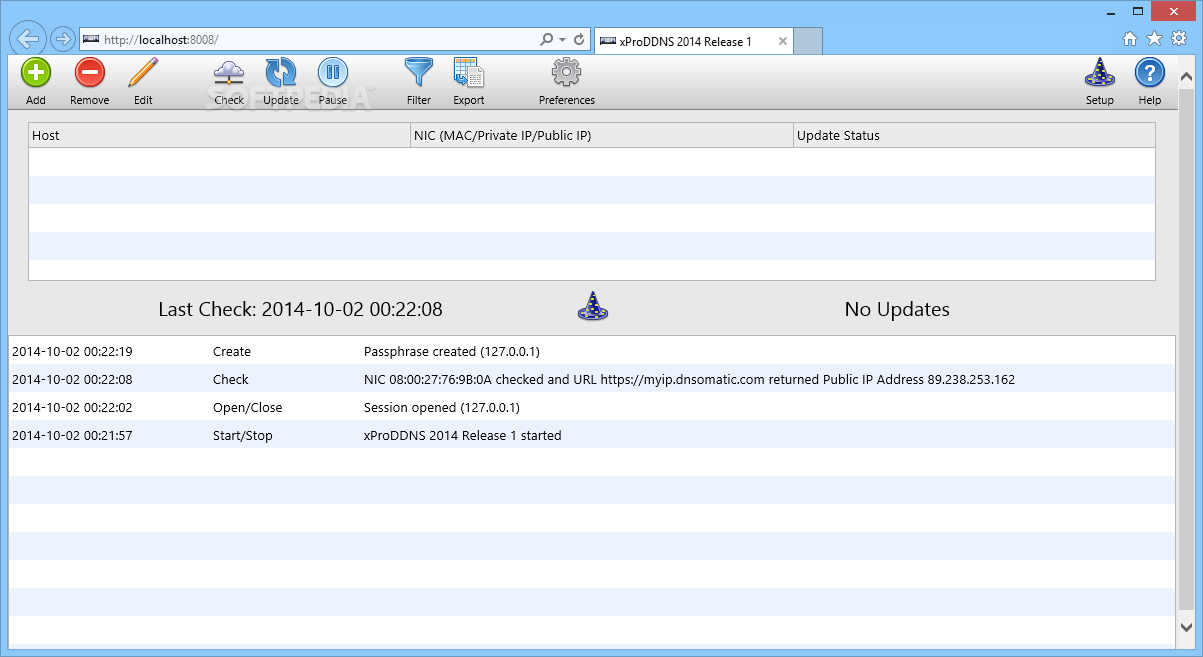
Task: Open browser Home icon
Action: click(1130, 39)
